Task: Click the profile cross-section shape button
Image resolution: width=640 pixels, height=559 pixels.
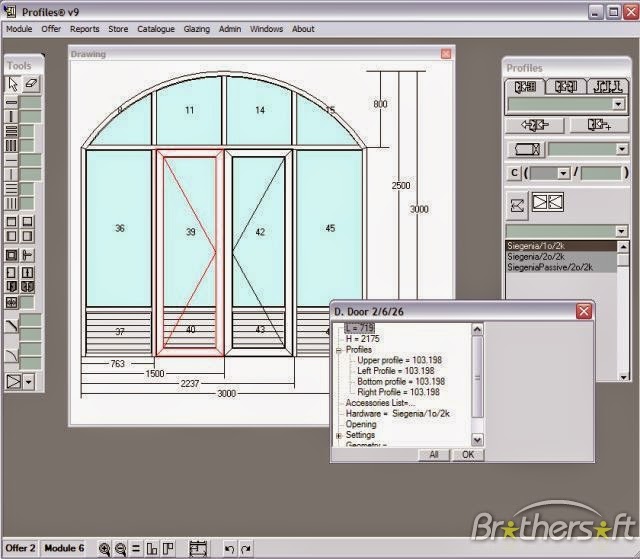Action: (x=527, y=149)
